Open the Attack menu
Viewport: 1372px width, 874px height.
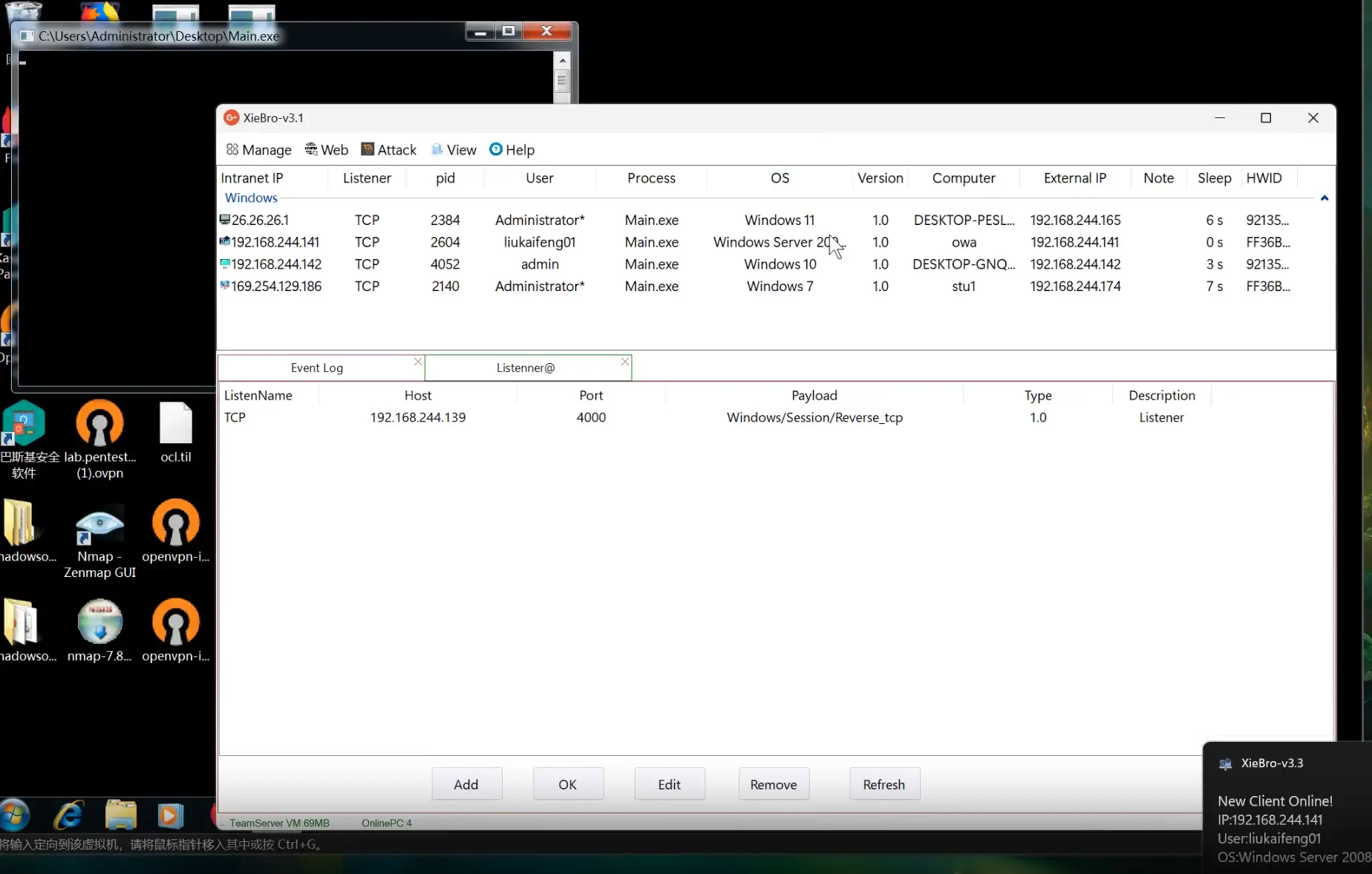click(x=388, y=150)
